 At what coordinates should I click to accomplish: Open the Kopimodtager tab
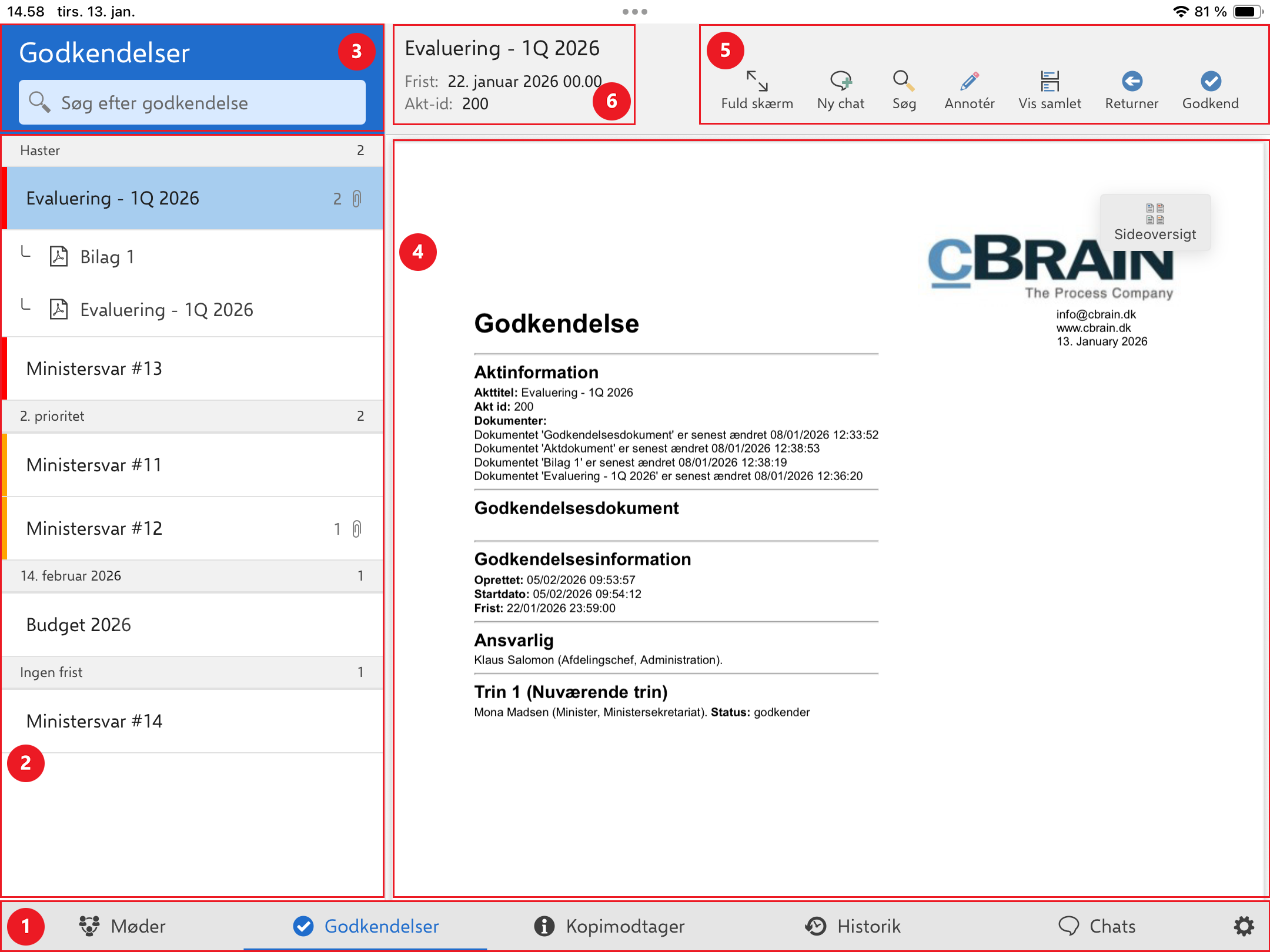[x=609, y=926]
